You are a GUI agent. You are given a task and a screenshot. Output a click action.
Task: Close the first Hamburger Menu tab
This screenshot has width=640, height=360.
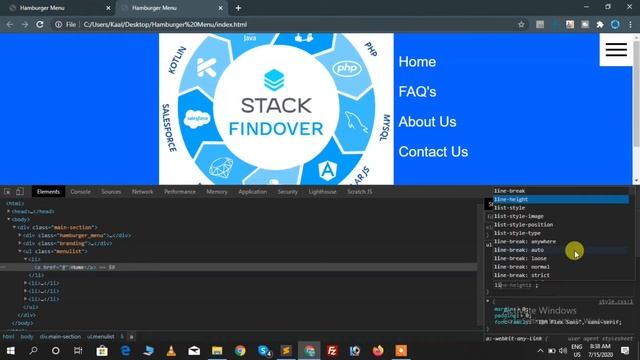coord(108,8)
